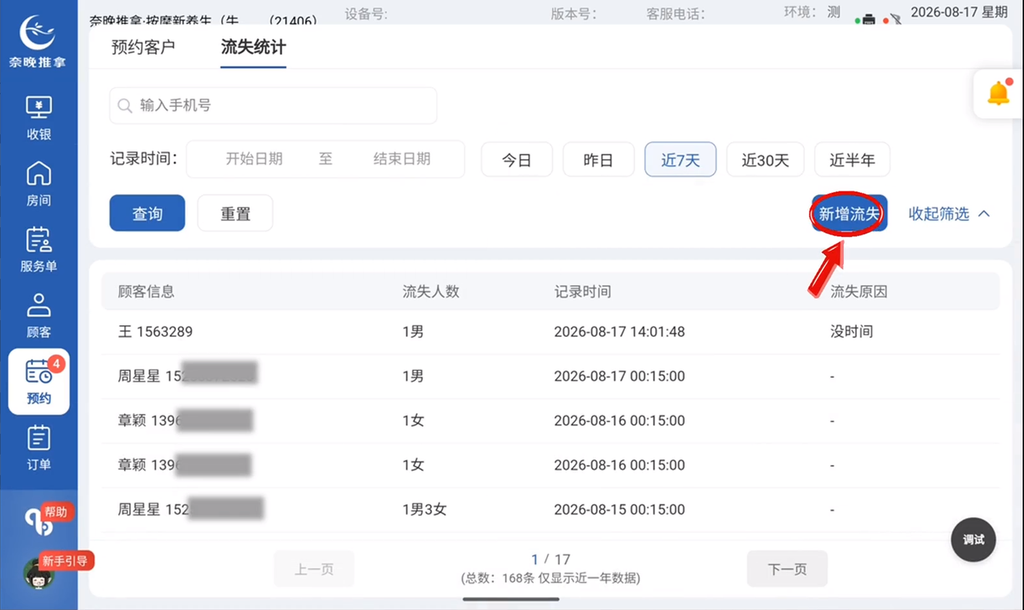Viewport: 1024px width, 610px height.
Task: Open the 收银 cashier section
Action: pyautogui.click(x=39, y=118)
